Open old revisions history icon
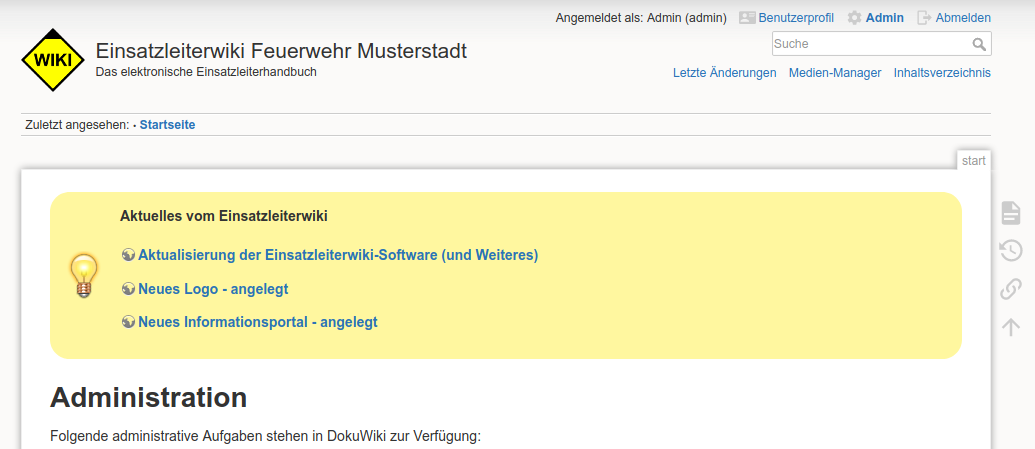This screenshot has width=1035, height=449. coord(1011,251)
